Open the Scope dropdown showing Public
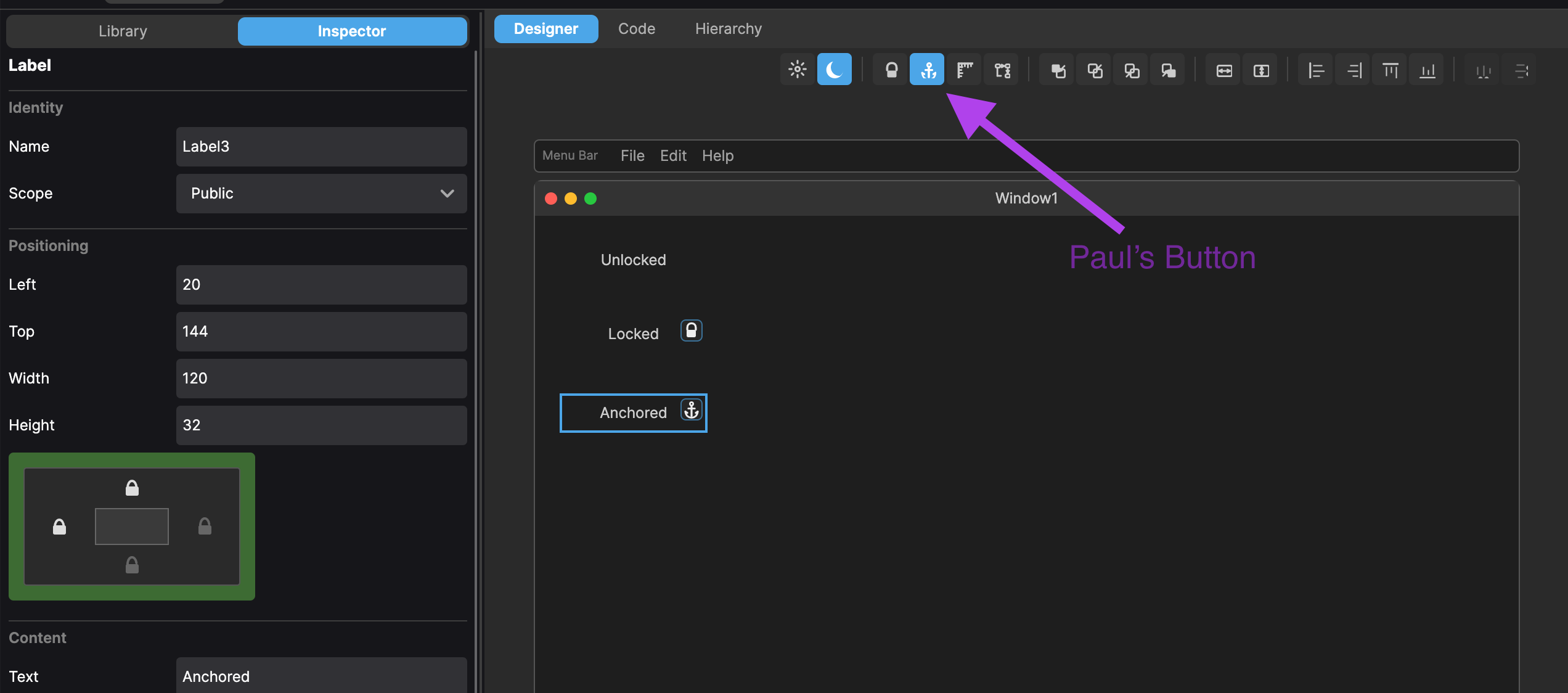The image size is (1568, 693). [x=322, y=194]
